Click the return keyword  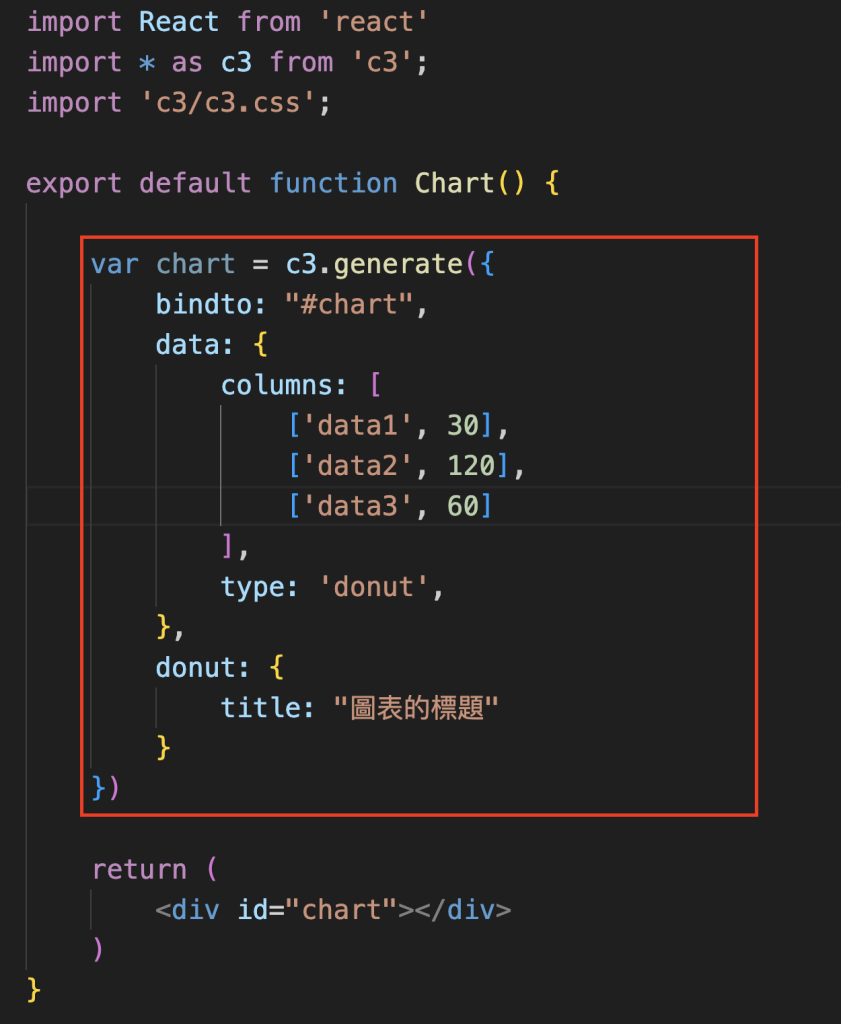point(139,869)
